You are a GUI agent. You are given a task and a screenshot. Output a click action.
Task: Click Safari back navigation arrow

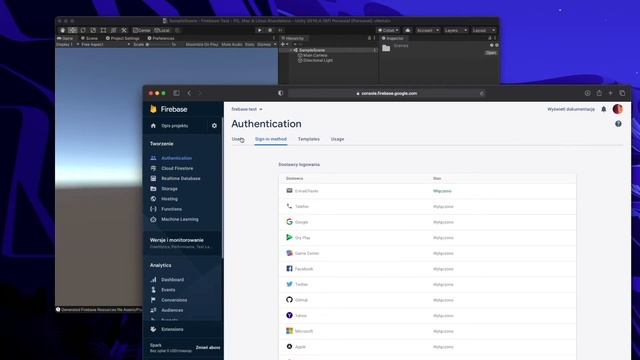click(189, 93)
